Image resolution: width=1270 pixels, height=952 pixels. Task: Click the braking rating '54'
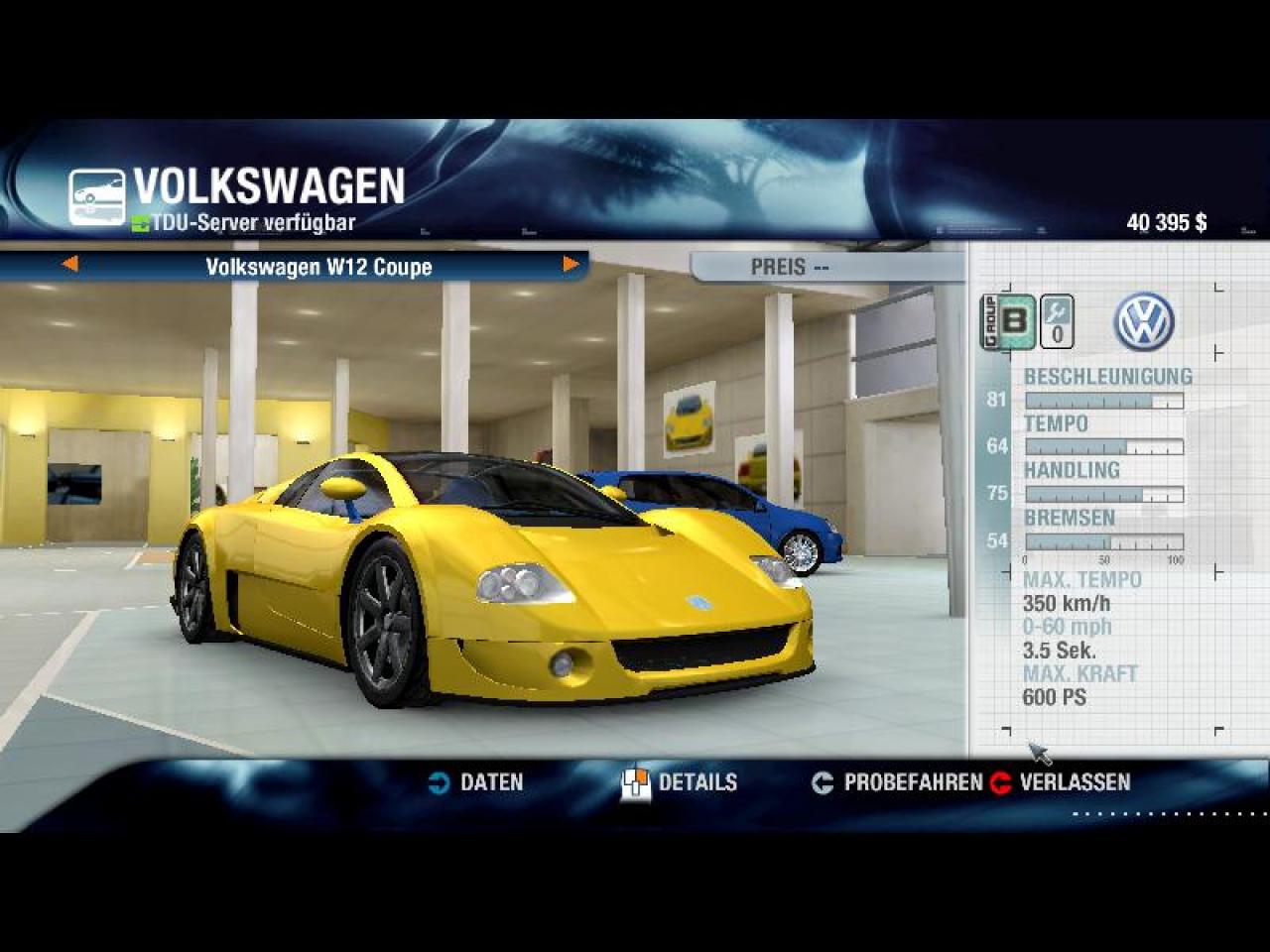tap(997, 540)
